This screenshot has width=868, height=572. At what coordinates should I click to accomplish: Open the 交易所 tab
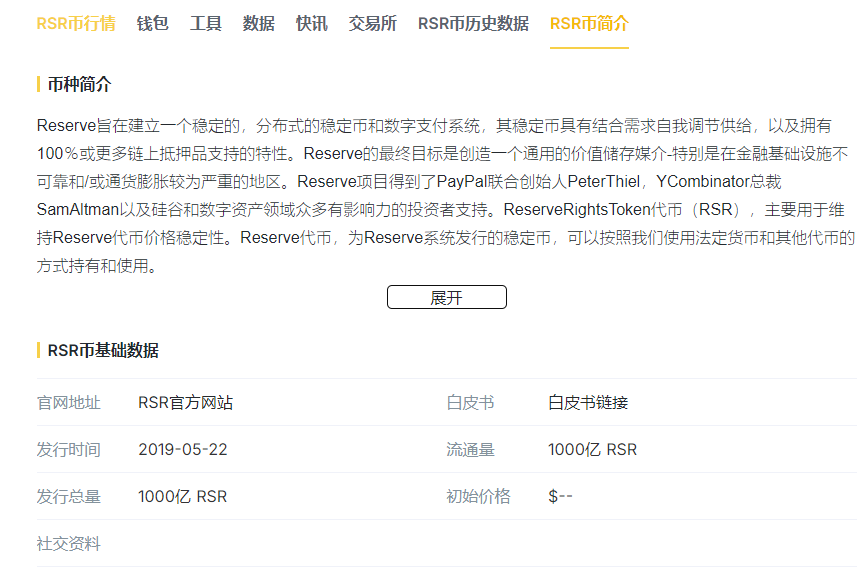(373, 24)
